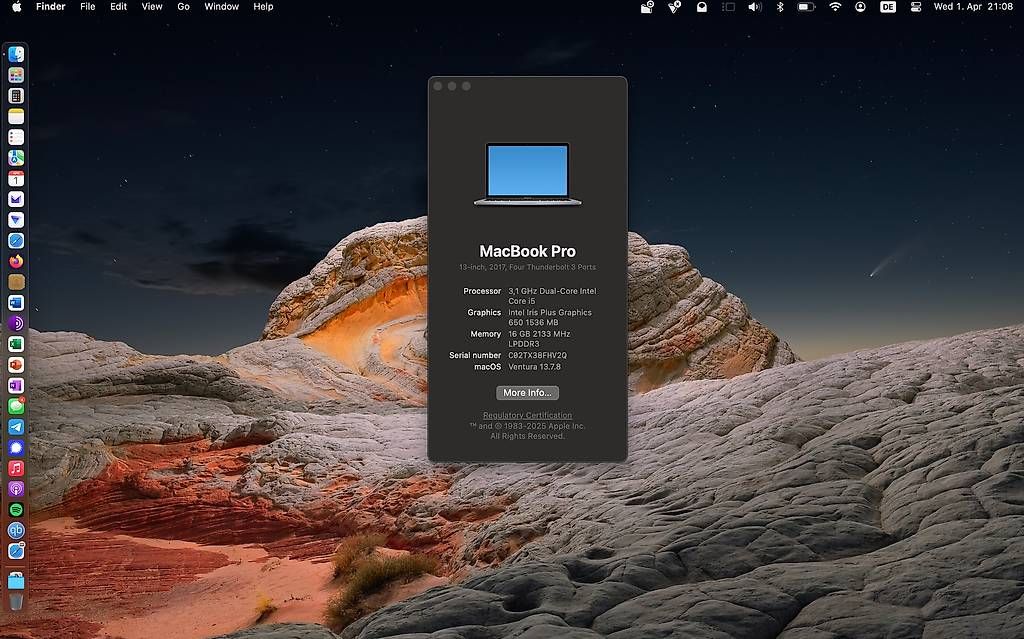Close the About This Mac window
The image size is (1024, 639).
click(x=438, y=86)
